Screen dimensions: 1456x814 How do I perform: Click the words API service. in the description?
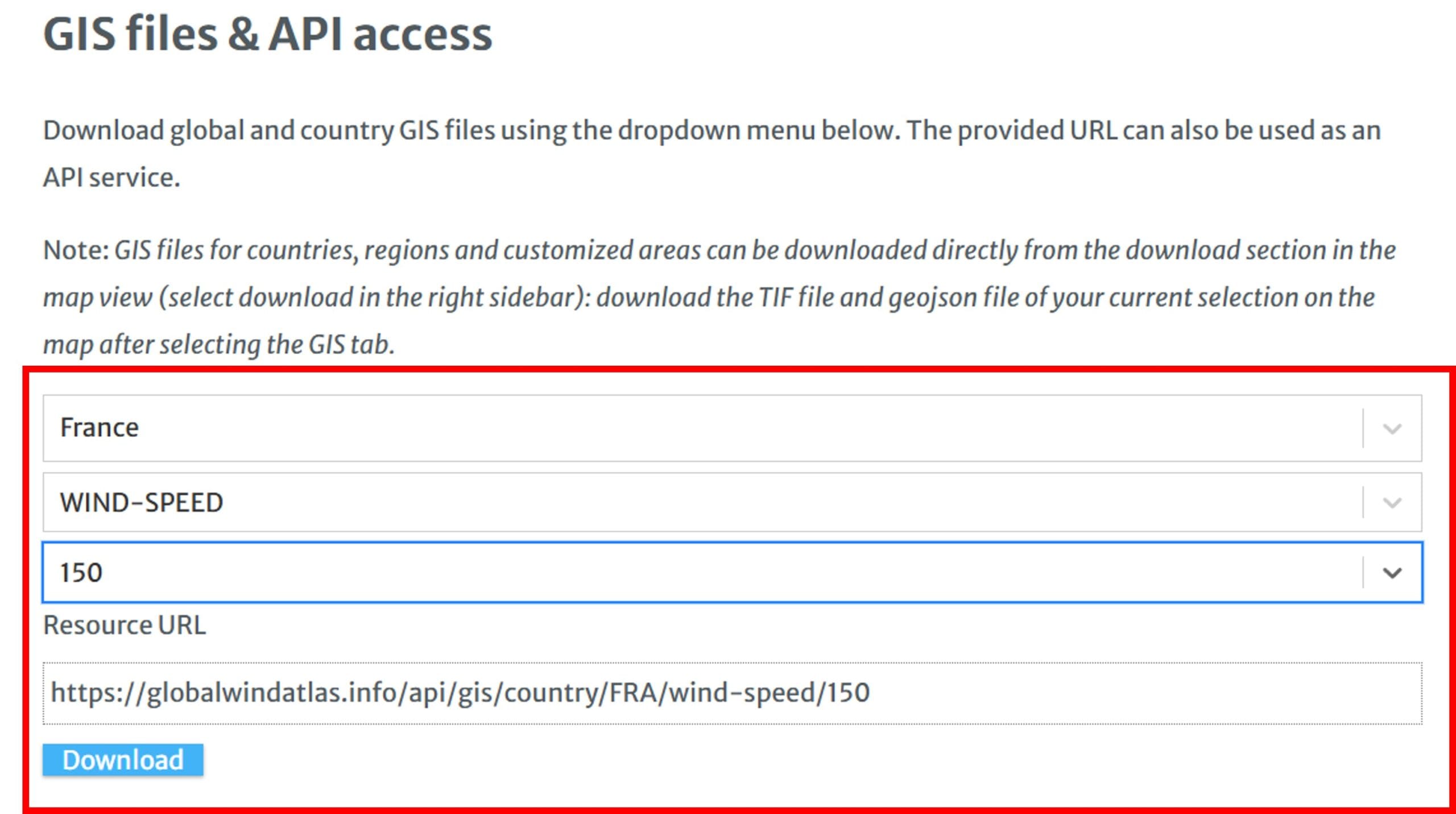click(x=111, y=177)
